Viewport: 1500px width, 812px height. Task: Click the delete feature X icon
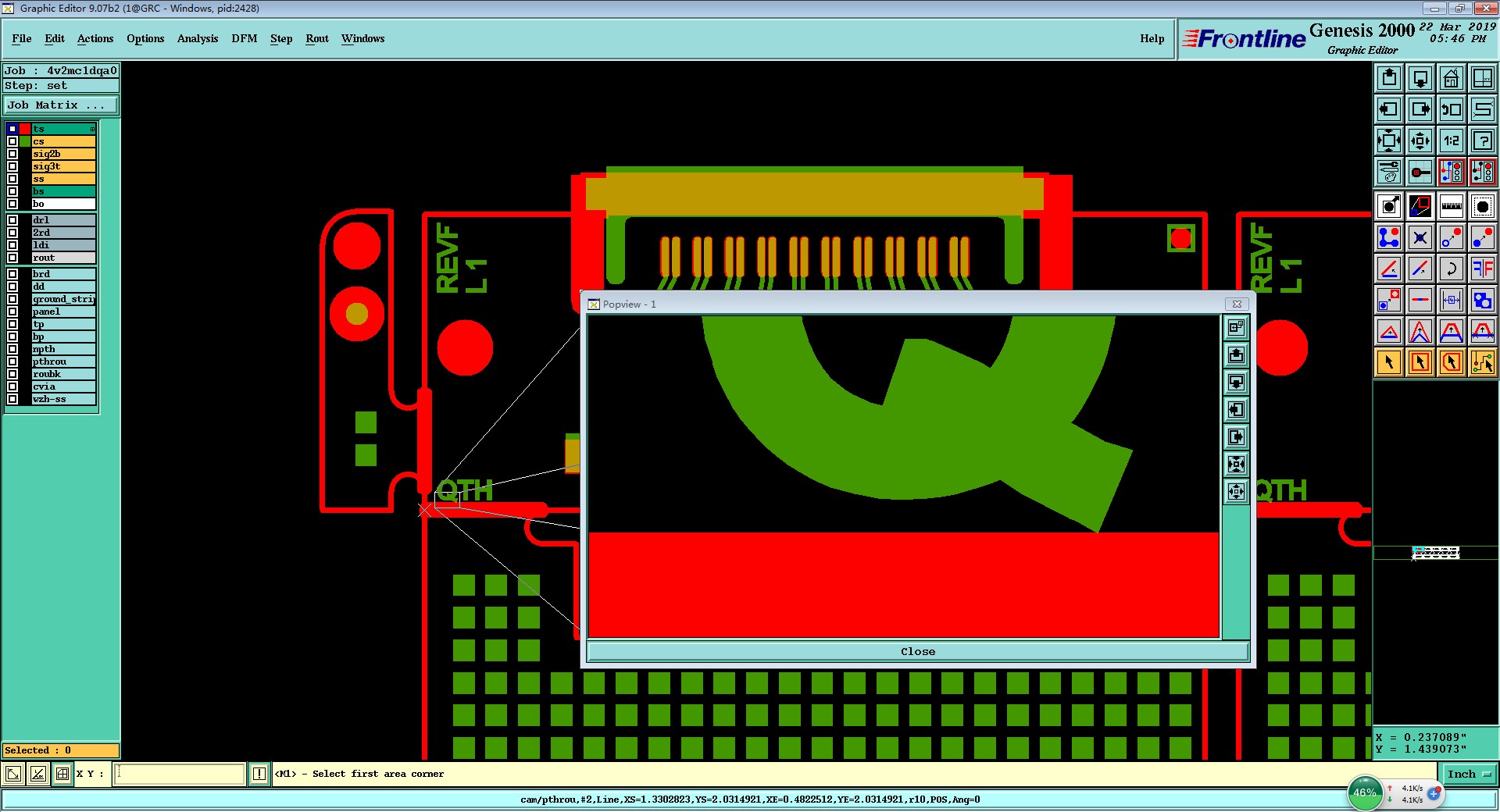[1420, 237]
